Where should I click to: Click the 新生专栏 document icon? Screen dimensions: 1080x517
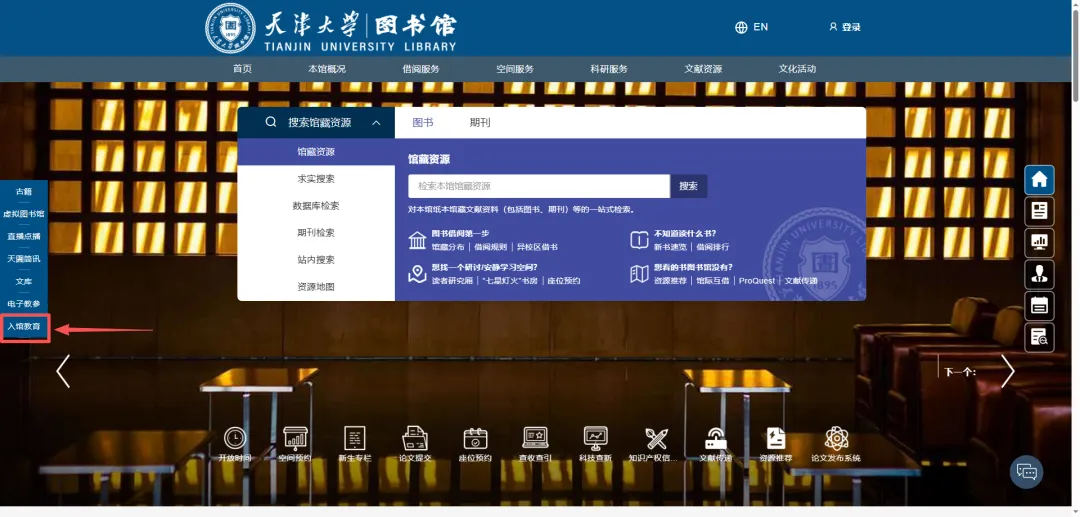(354, 438)
